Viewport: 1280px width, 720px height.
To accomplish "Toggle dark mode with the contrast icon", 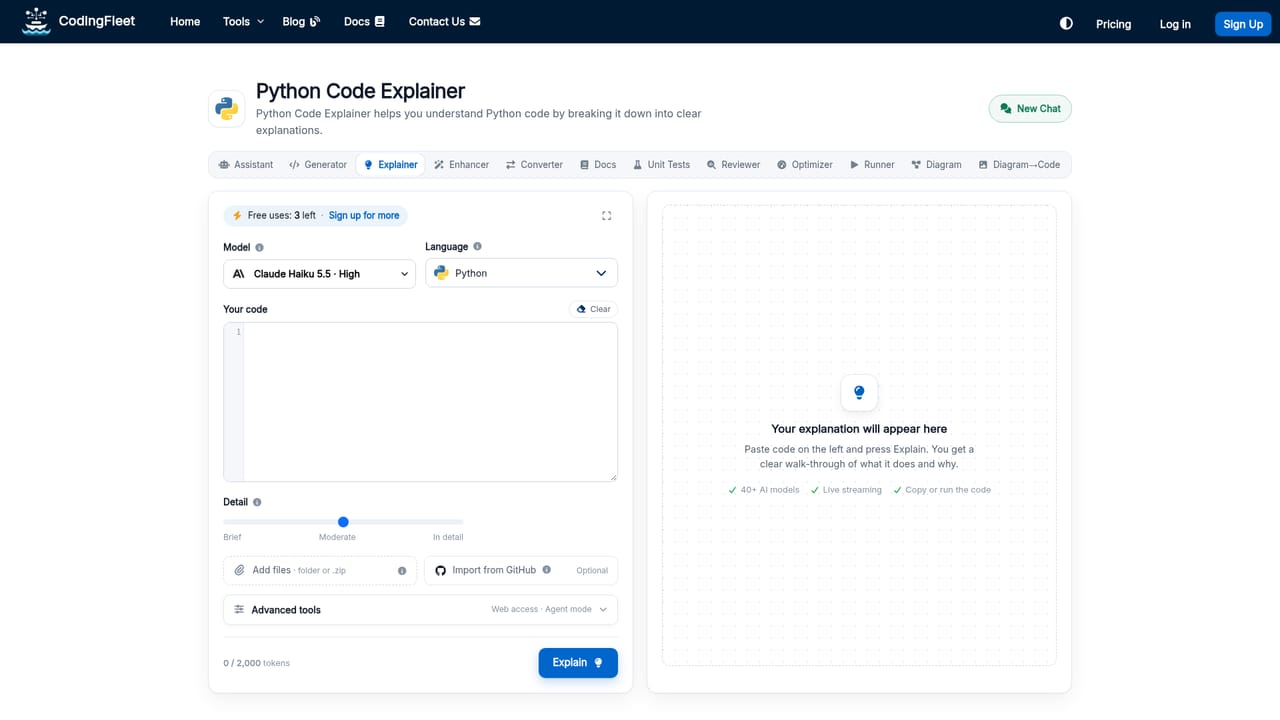I will point(1066,23).
